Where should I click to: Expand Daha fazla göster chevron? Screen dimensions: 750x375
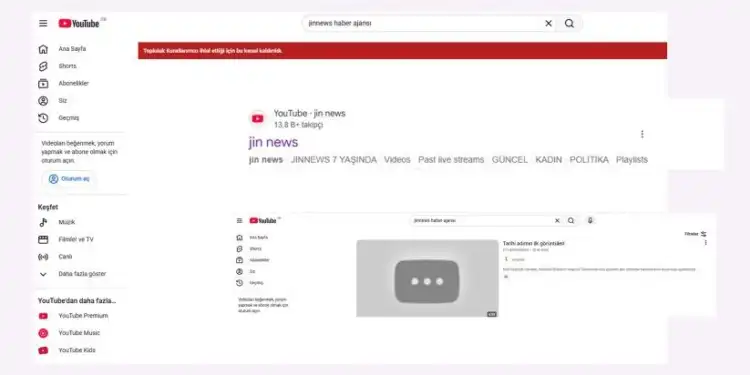43,274
